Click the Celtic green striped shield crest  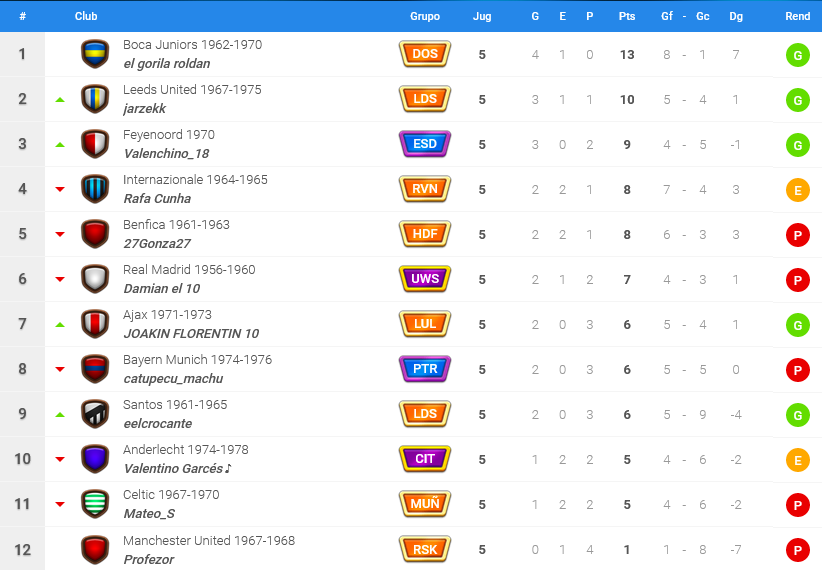pos(95,504)
